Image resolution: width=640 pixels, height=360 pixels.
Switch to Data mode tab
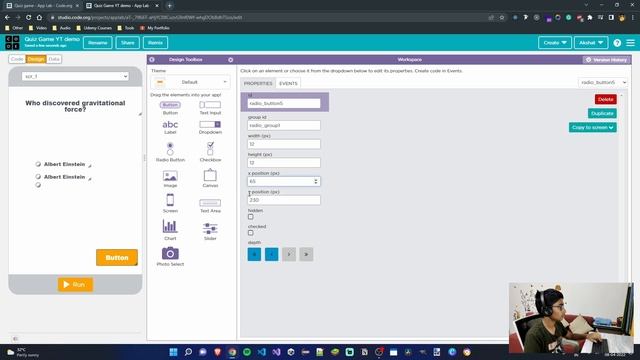click(x=54, y=59)
